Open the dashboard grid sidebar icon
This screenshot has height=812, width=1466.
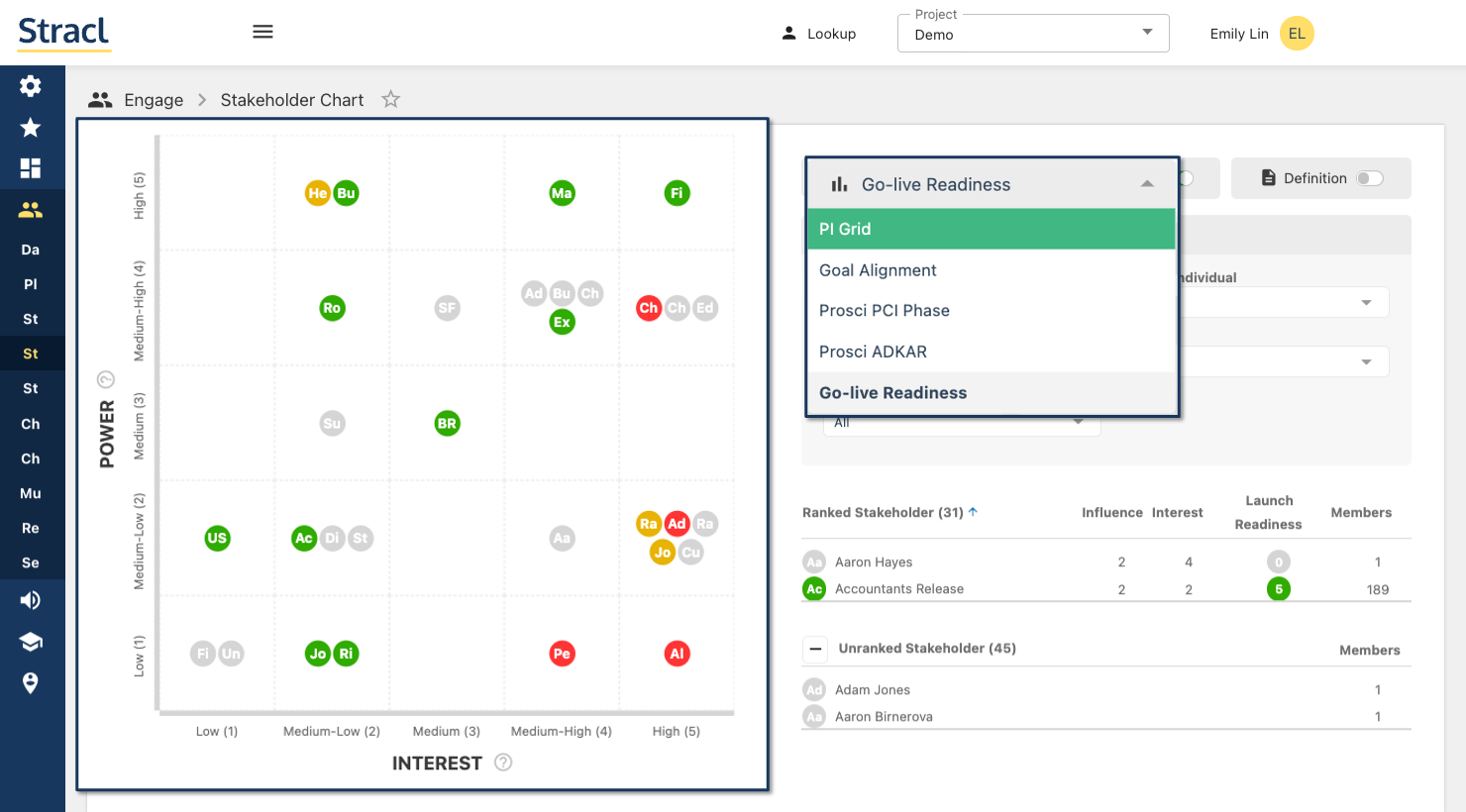(x=31, y=168)
